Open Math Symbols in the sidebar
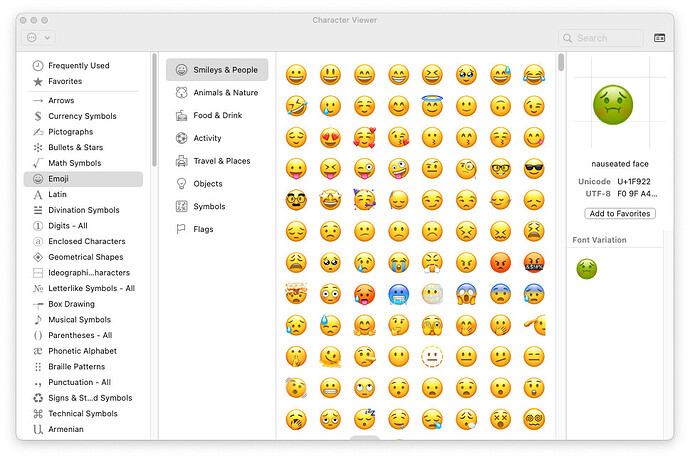Viewport: 690px width, 459px height. [x=75, y=163]
